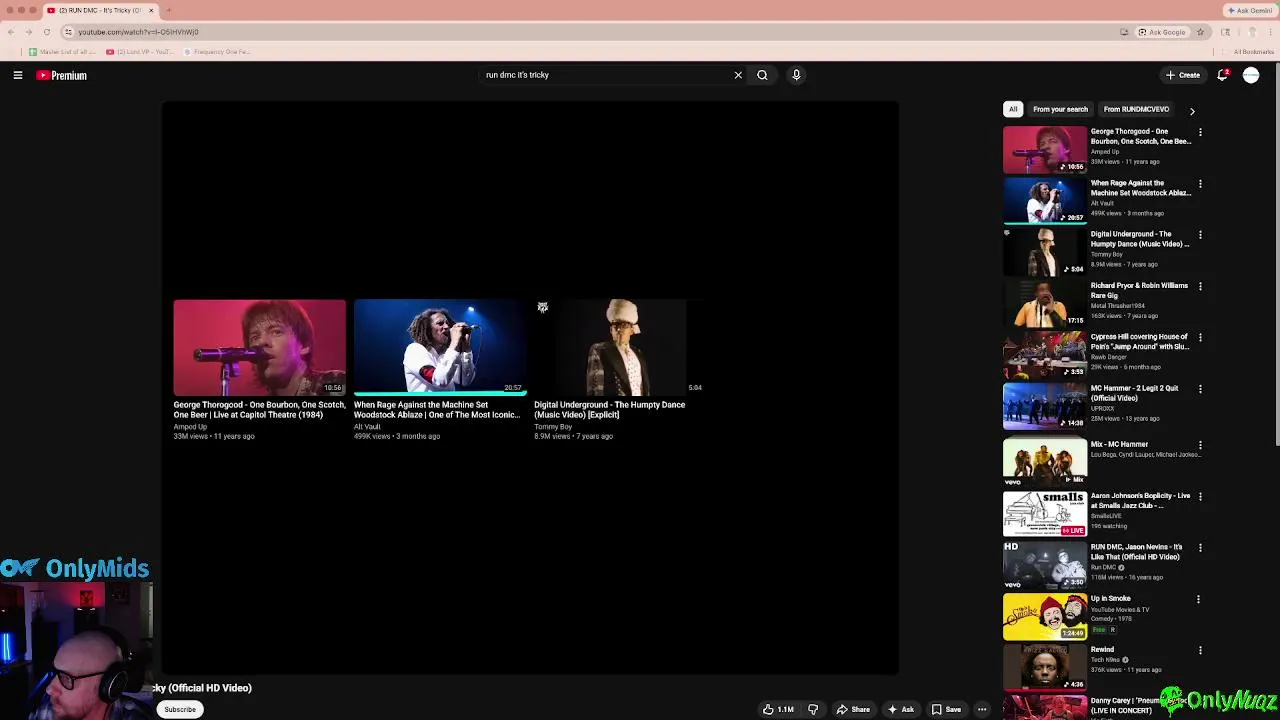Open Ask Gemini in Chrome tab strip
The width and height of the screenshot is (1280, 720).
(x=1250, y=10)
